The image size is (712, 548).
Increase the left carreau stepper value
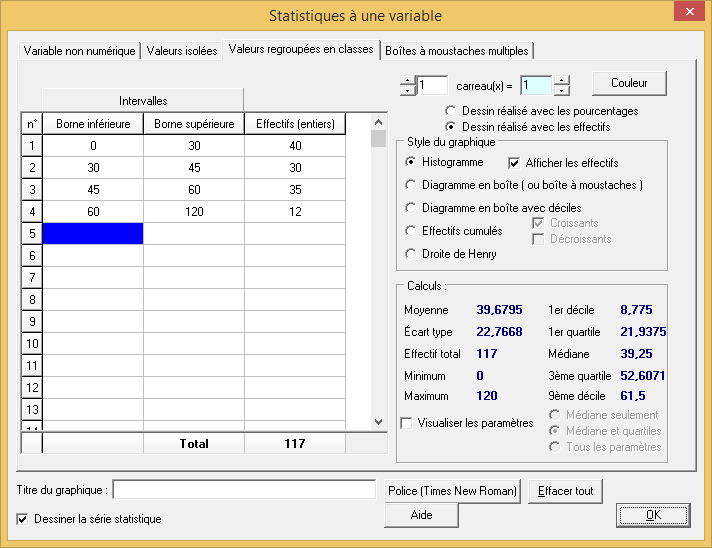(x=407, y=80)
